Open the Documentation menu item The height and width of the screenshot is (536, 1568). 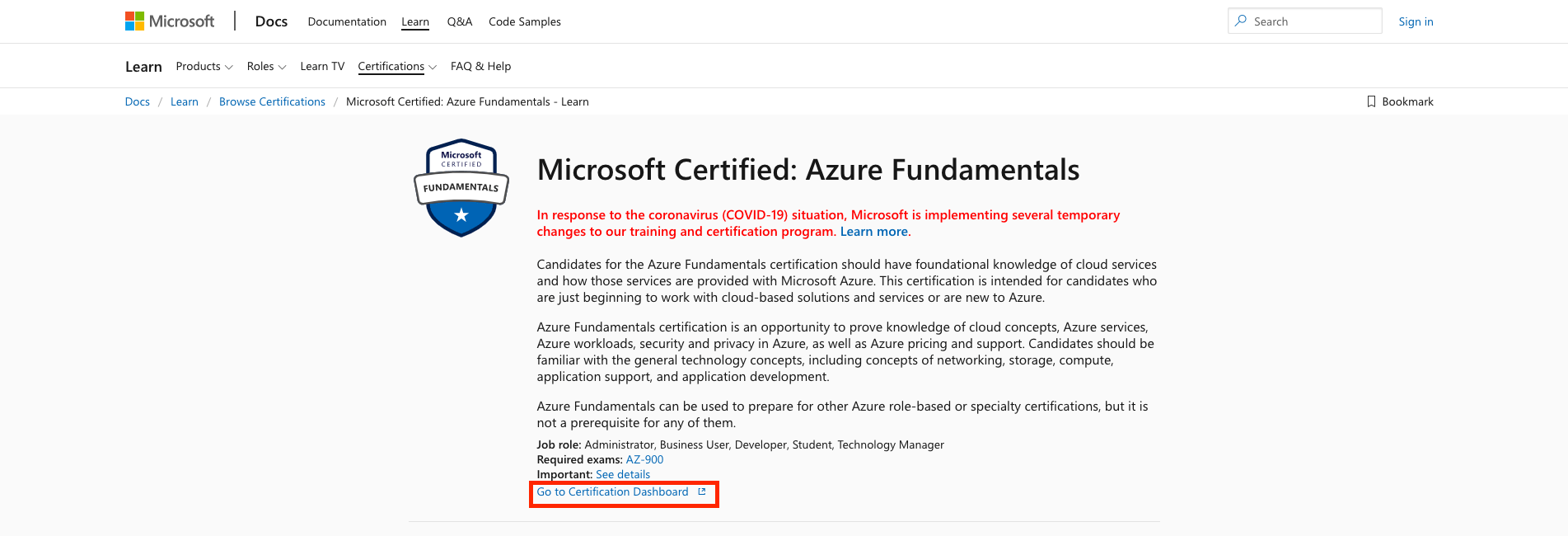(347, 21)
